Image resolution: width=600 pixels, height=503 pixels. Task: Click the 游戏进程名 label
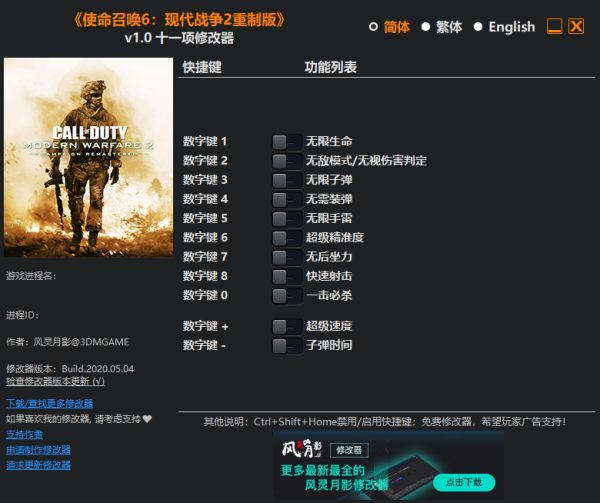(31, 276)
